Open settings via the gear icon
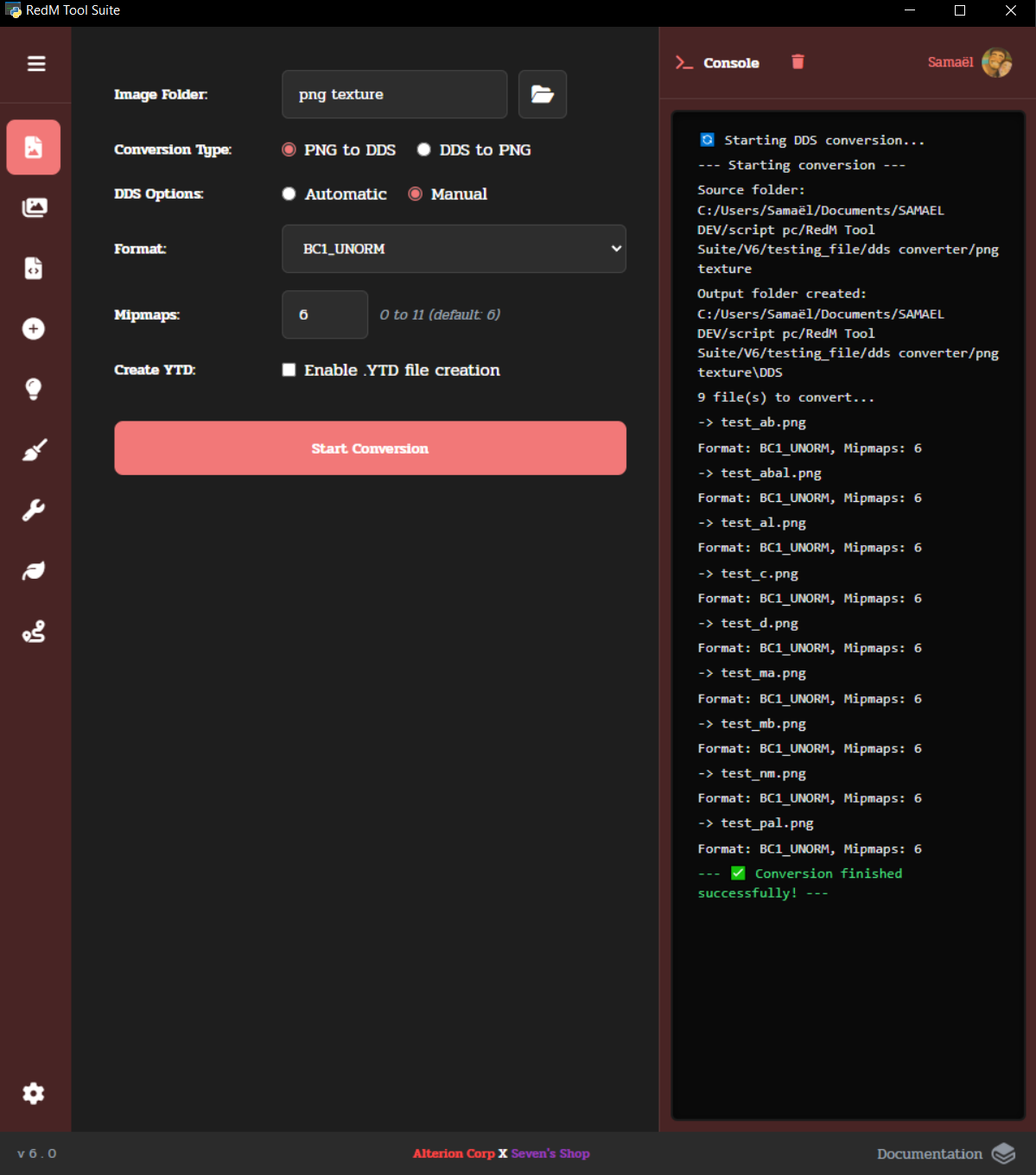The width and height of the screenshot is (1036, 1175). (x=34, y=1094)
